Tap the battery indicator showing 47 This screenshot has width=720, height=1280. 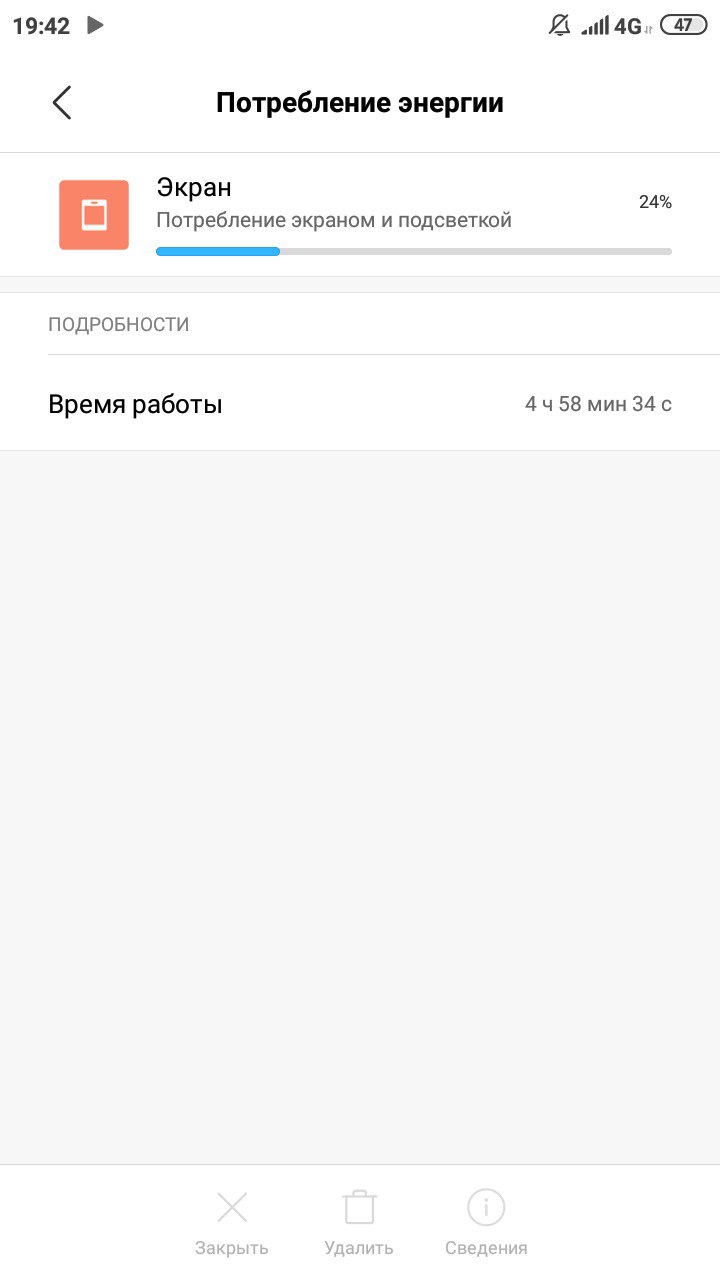(x=683, y=26)
